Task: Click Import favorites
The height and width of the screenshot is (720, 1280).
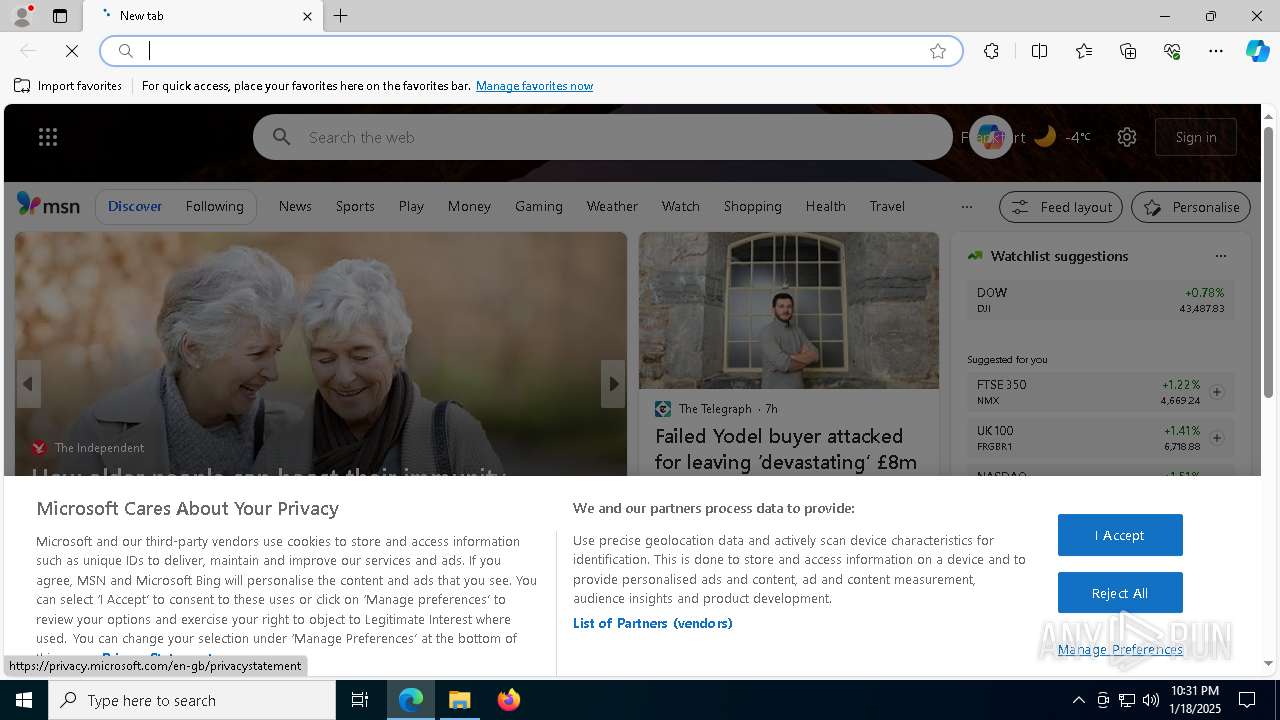Action: pyautogui.click(x=68, y=86)
